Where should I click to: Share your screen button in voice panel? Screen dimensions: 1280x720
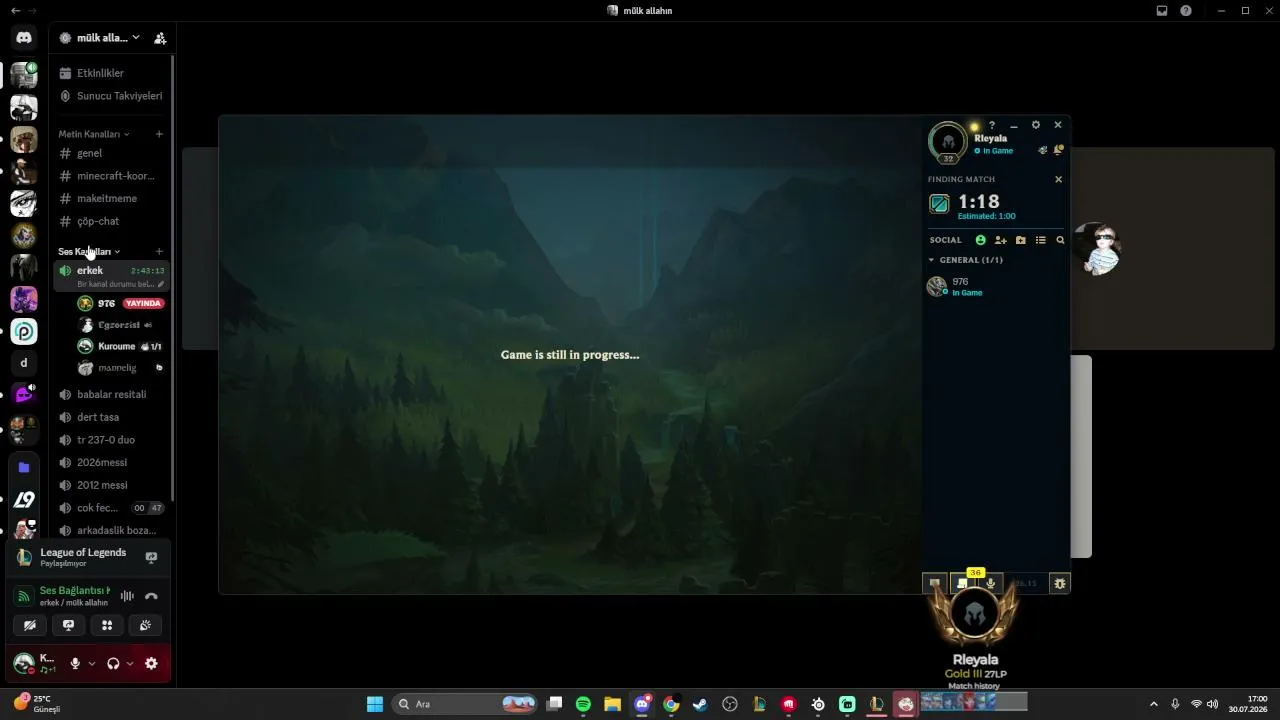tap(68, 625)
